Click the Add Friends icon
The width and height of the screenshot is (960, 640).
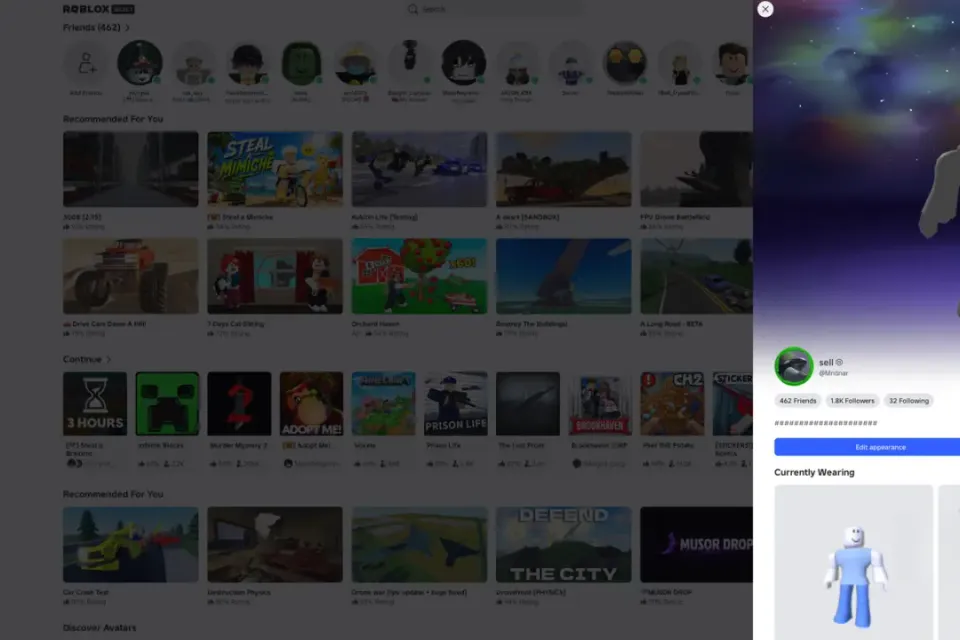pos(86,62)
